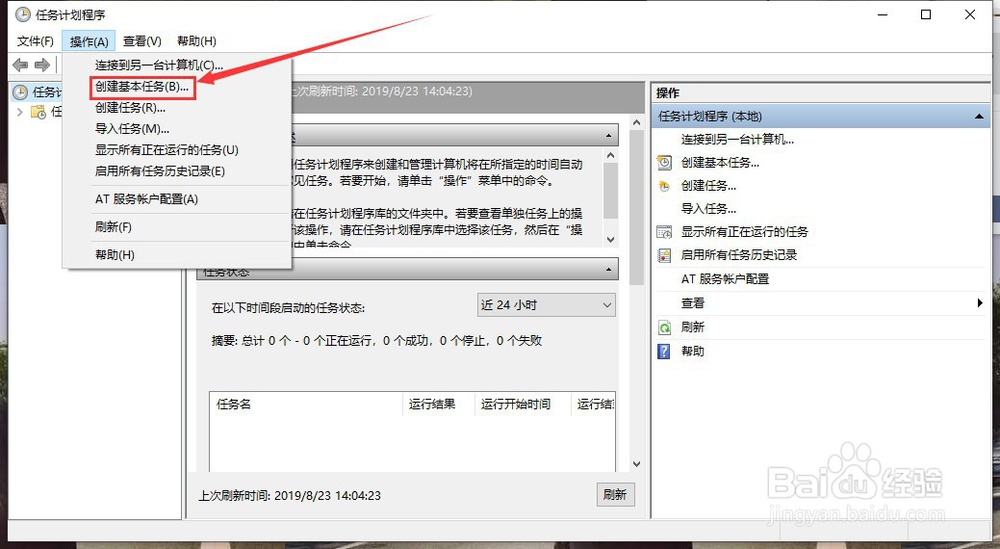1000x549 pixels.
Task: Click label 在以下时间段启动的任务状态:
Action: tap(288, 308)
